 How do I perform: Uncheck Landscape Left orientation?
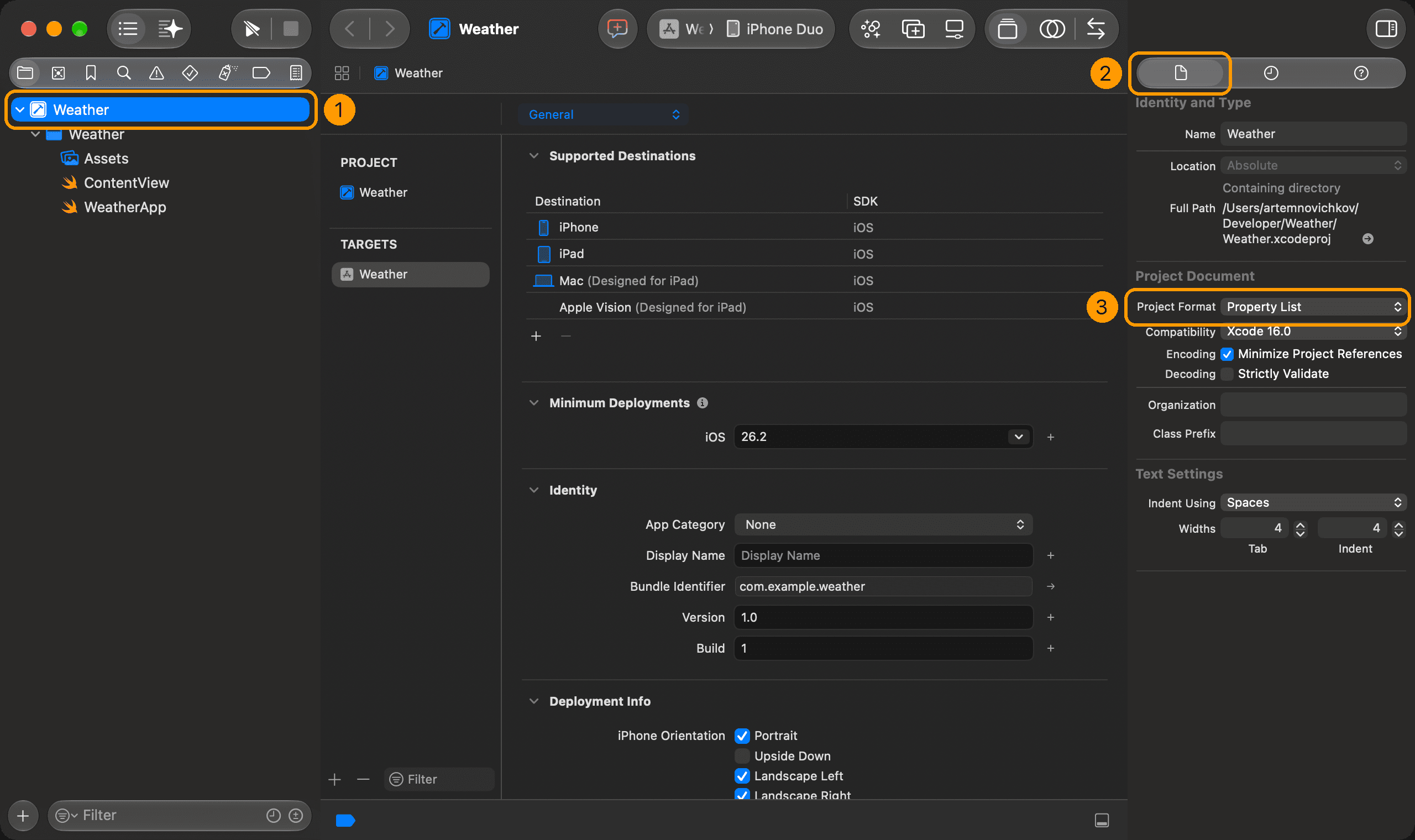[x=742, y=776]
